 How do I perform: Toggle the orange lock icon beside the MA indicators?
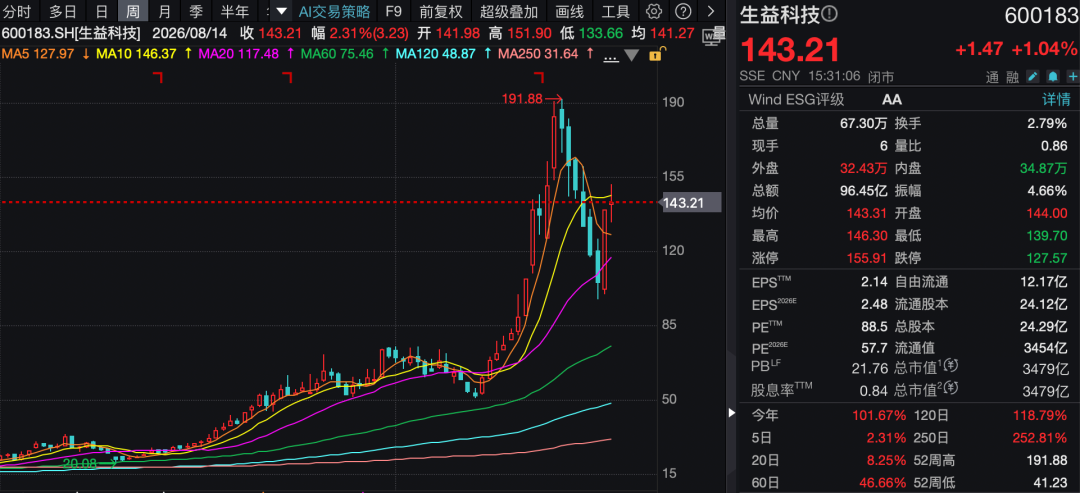(656, 53)
